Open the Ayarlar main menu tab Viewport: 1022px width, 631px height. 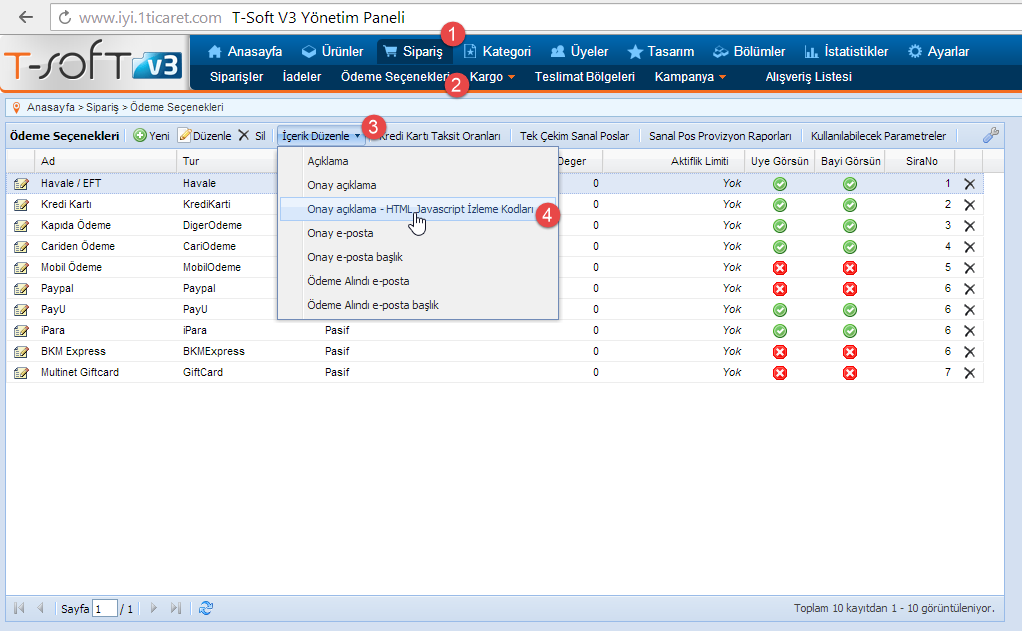coord(939,51)
